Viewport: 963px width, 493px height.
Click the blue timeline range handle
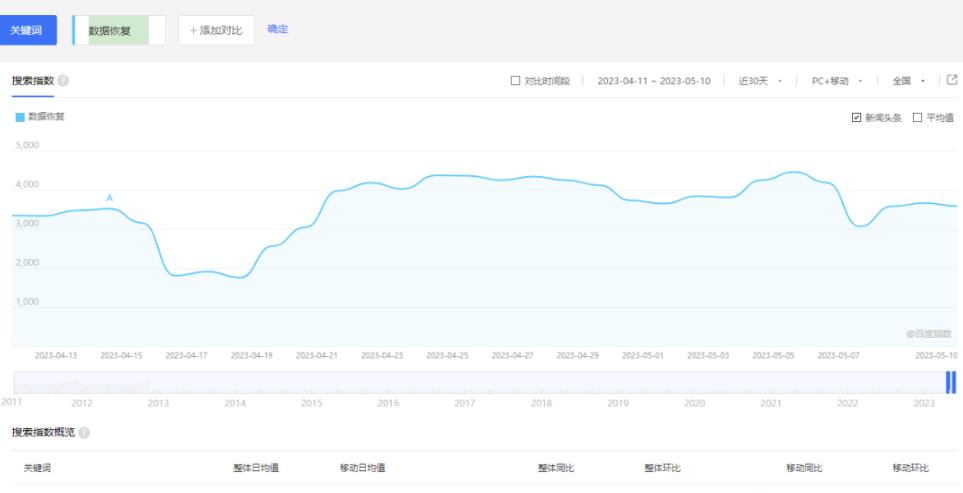(x=951, y=381)
